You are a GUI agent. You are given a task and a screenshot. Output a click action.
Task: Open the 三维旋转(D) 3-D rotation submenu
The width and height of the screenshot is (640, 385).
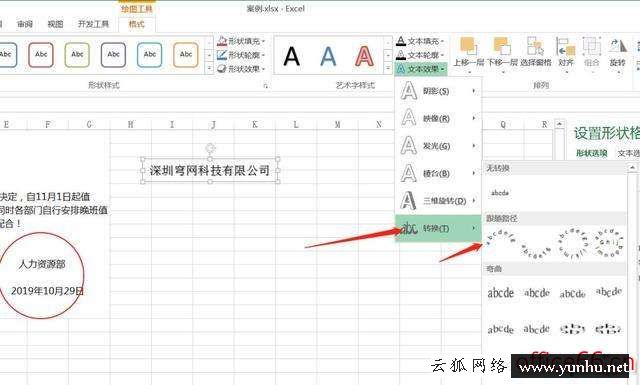pos(438,200)
